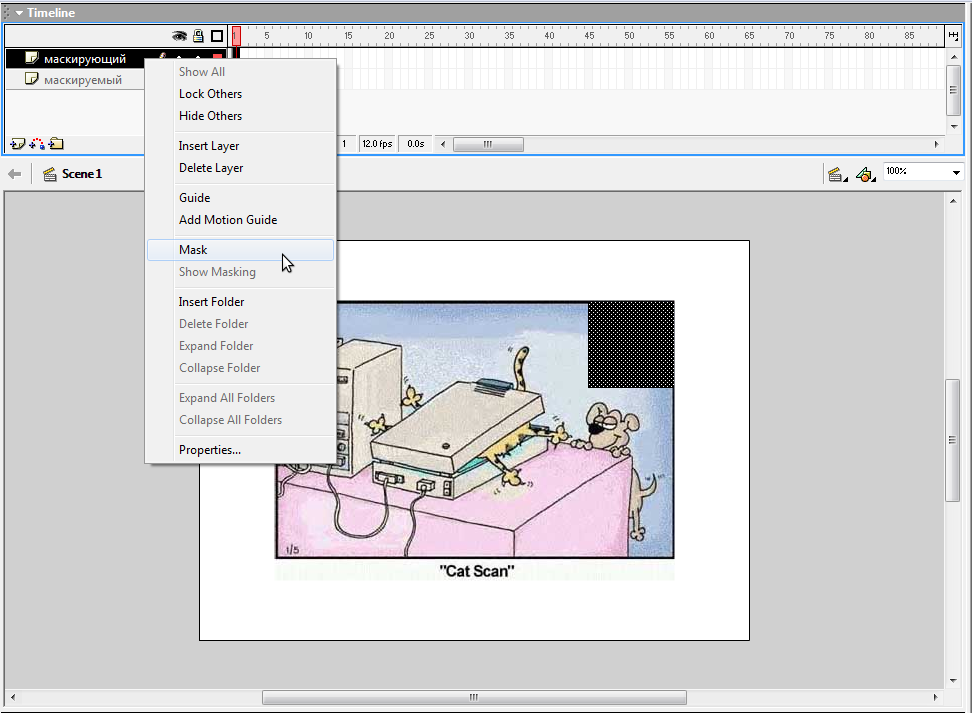The height and width of the screenshot is (713, 972).
Task: Choose Insert Folder from context menu
Action: coord(211,302)
